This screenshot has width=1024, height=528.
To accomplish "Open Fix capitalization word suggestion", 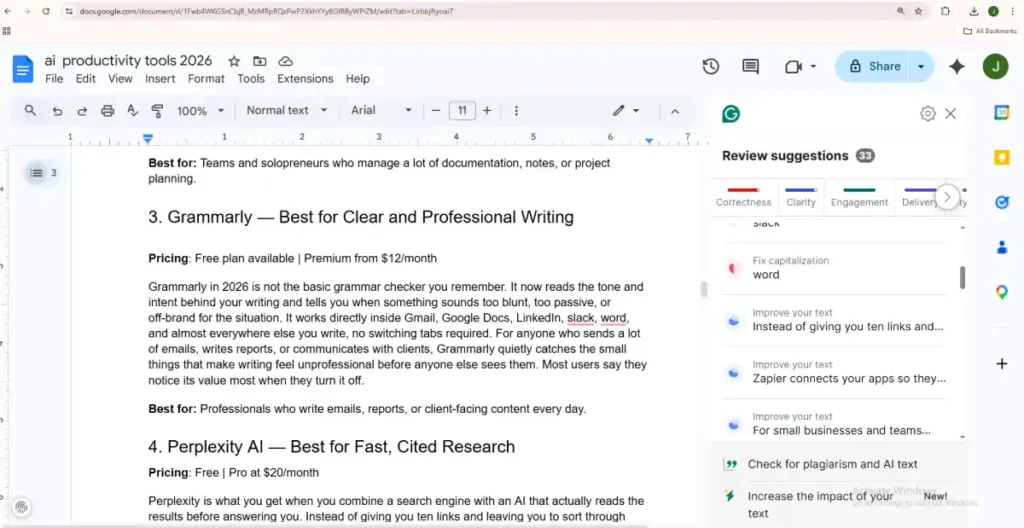I will (x=834, y=268).
